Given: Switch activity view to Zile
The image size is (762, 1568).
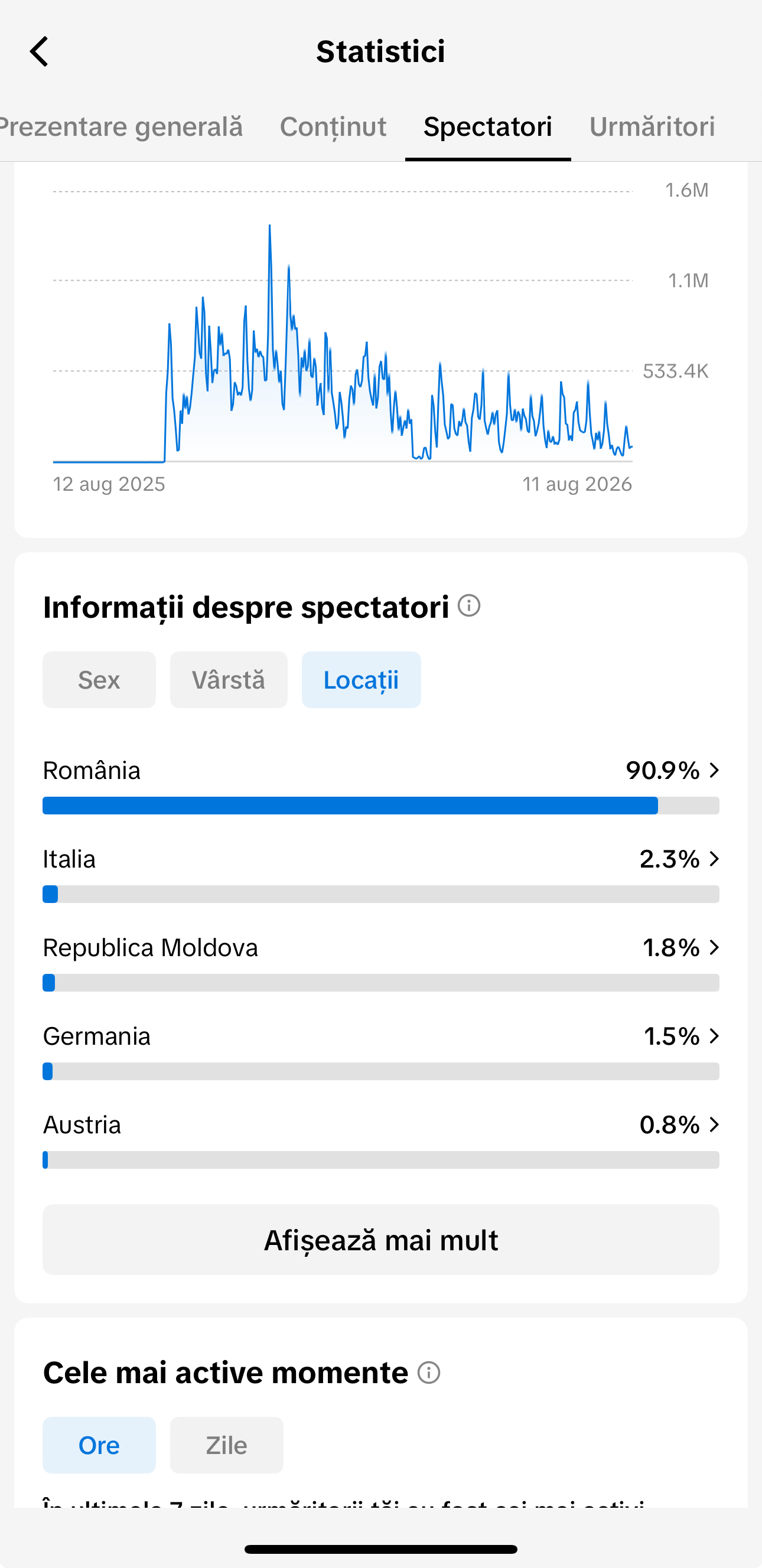Looking at the screenshot, I should click(x=226, y=1445).
